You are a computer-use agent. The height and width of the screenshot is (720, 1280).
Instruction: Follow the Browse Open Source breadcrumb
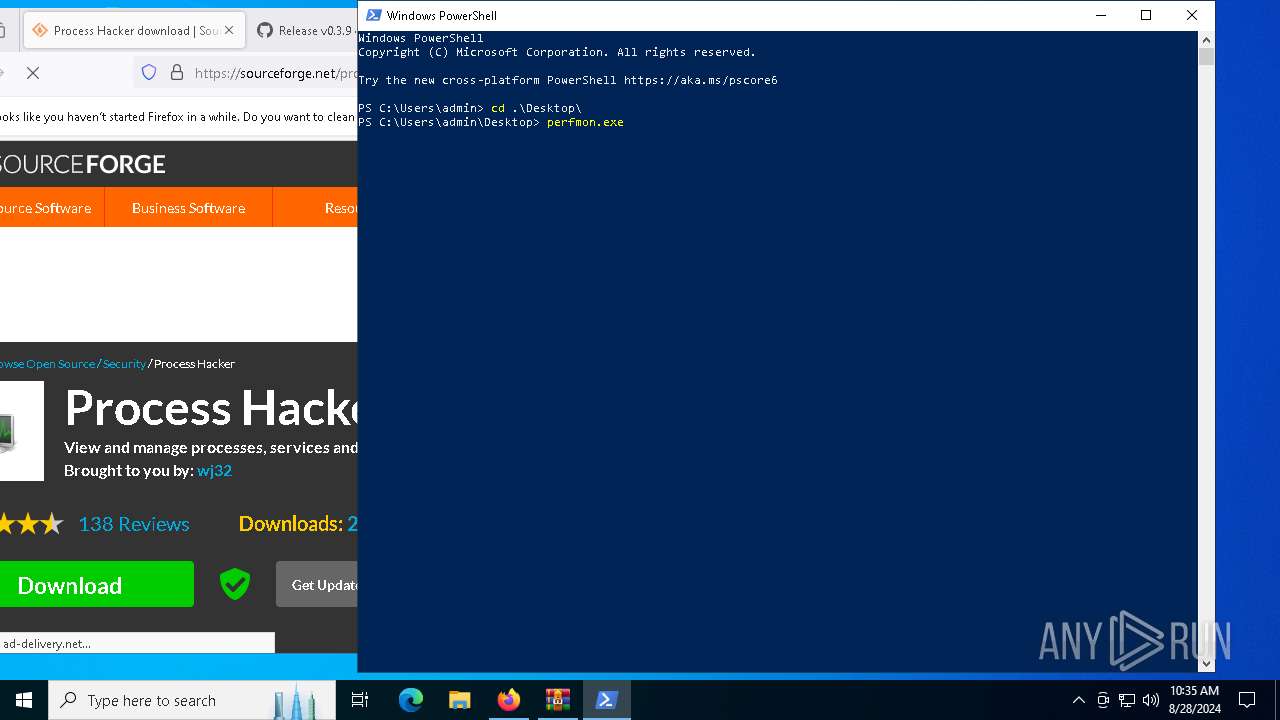click(47, 364)
